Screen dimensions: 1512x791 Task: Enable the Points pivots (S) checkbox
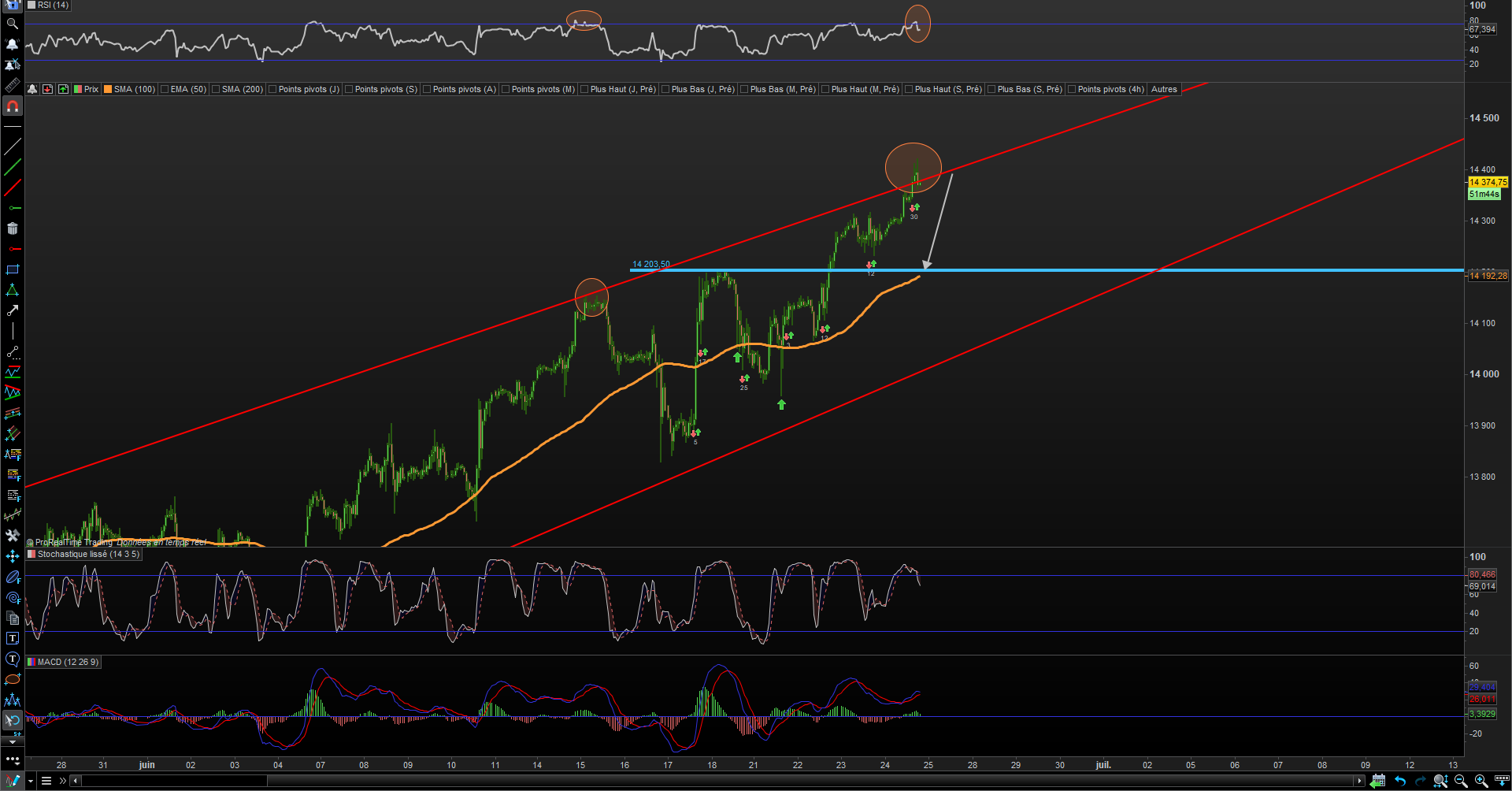(349, 89)
